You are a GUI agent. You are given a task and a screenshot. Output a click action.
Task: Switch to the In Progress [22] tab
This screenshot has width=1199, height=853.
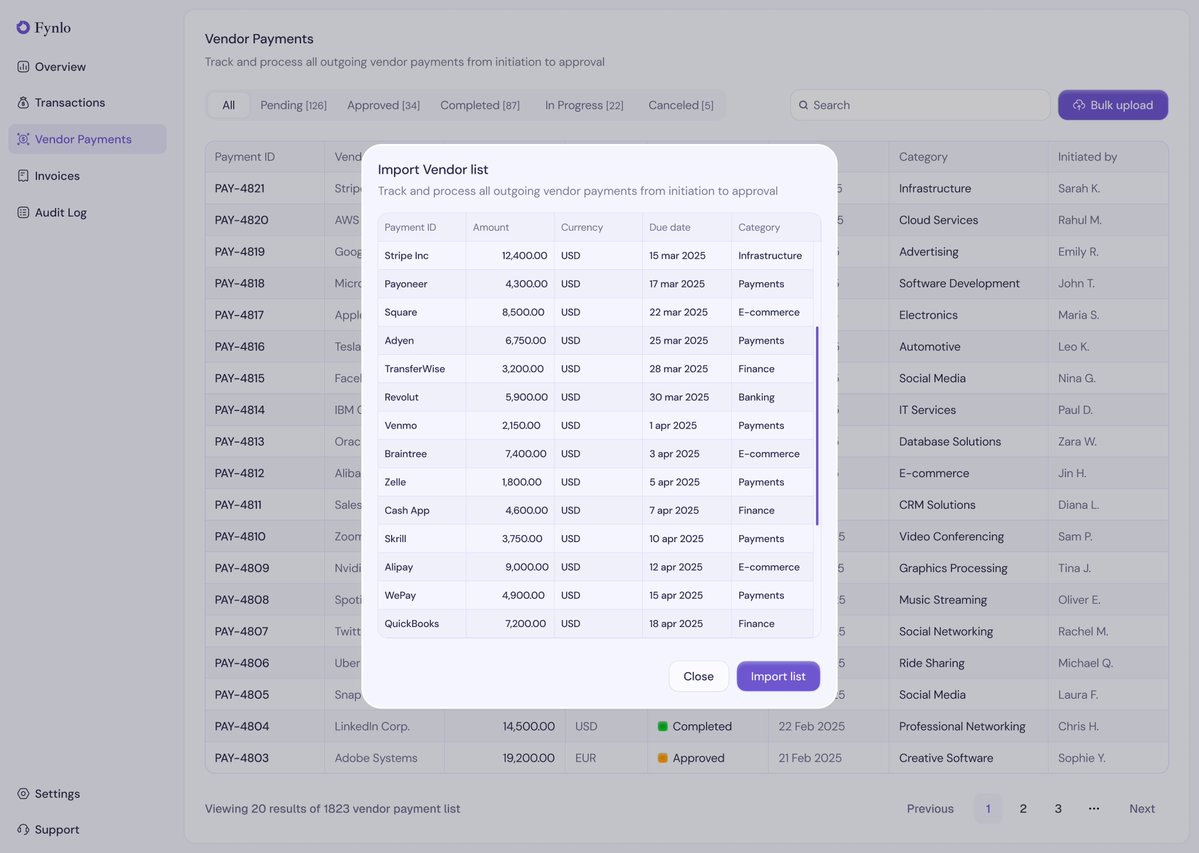tap(584, 105)
